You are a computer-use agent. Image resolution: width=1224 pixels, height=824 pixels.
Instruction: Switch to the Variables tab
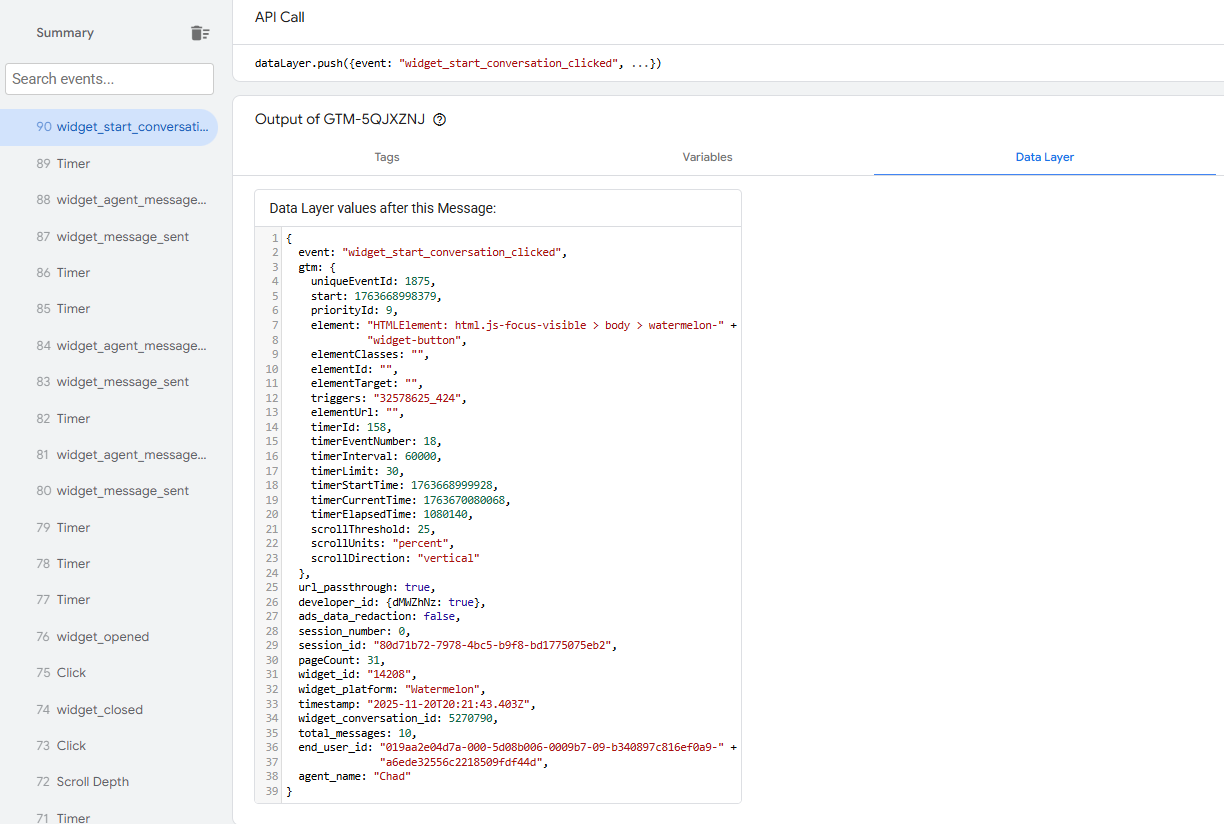coord(707,157)
